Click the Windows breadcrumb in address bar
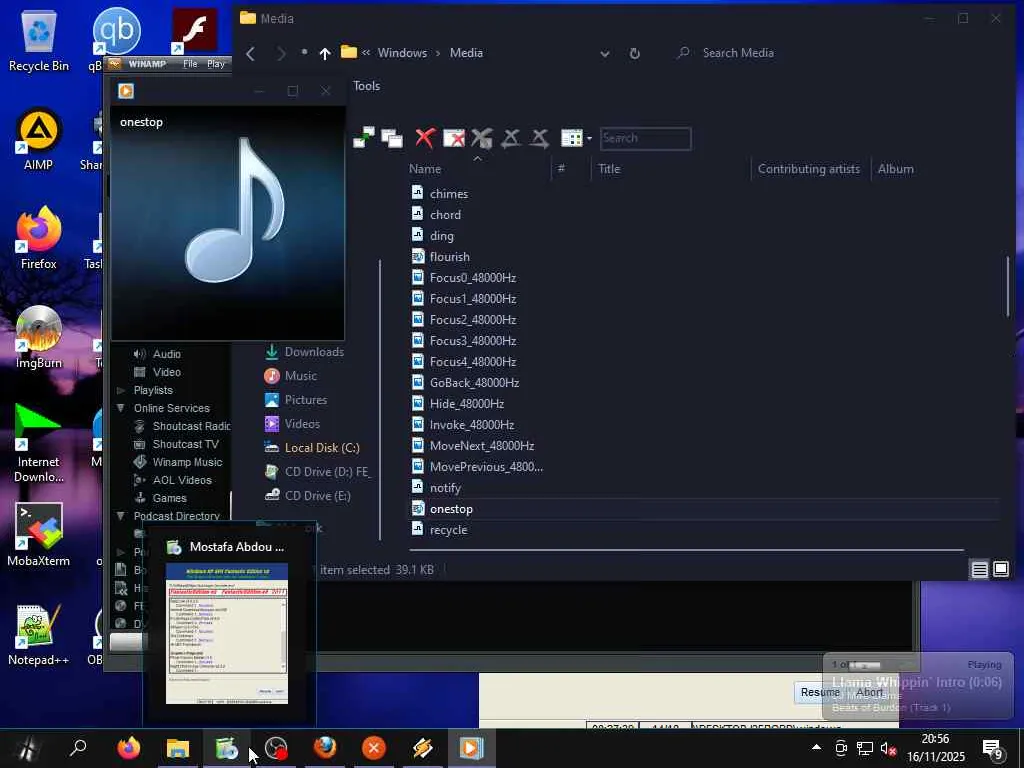Viewport: 1024px width, 768px height. [x=402, y=53]
